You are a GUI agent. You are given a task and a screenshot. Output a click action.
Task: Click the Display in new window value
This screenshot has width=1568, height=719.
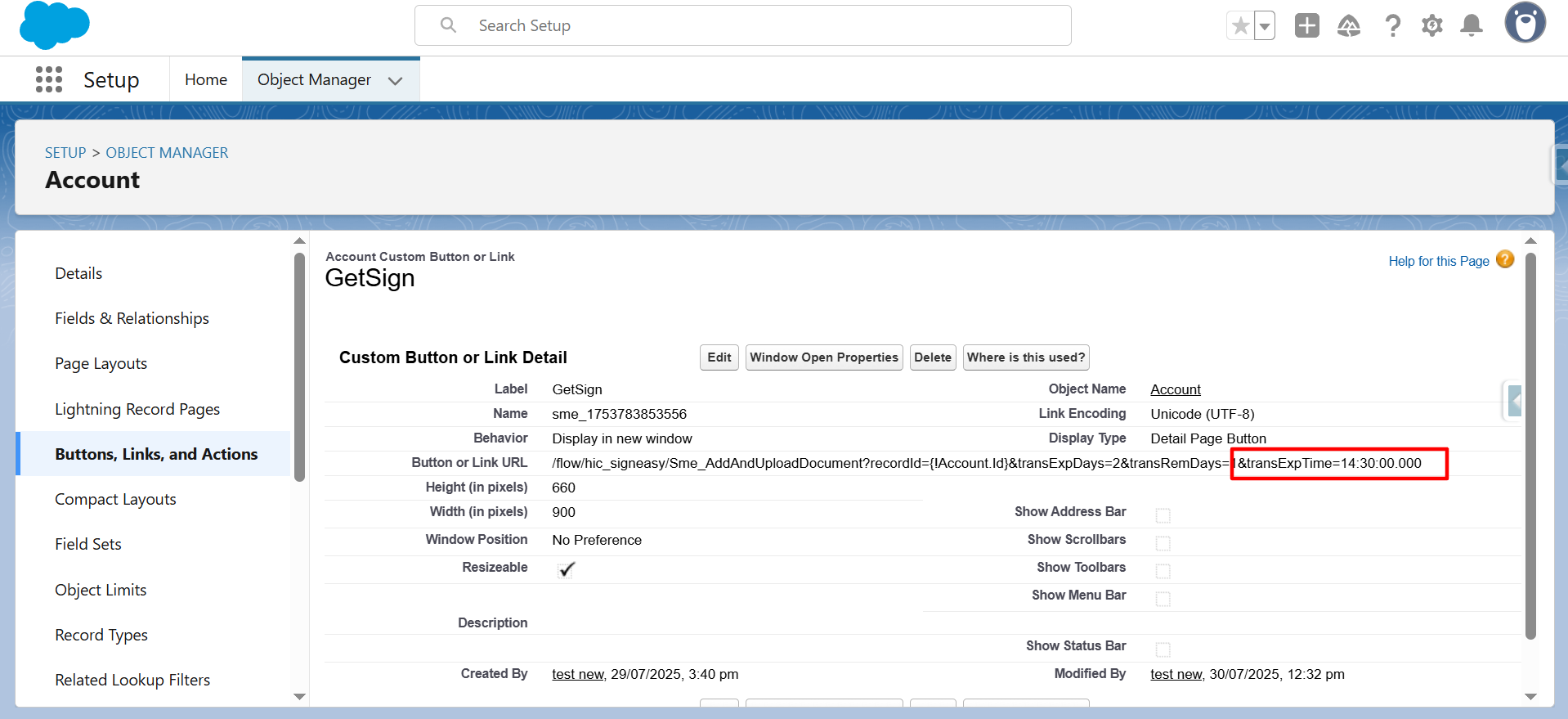pos(622,438)
